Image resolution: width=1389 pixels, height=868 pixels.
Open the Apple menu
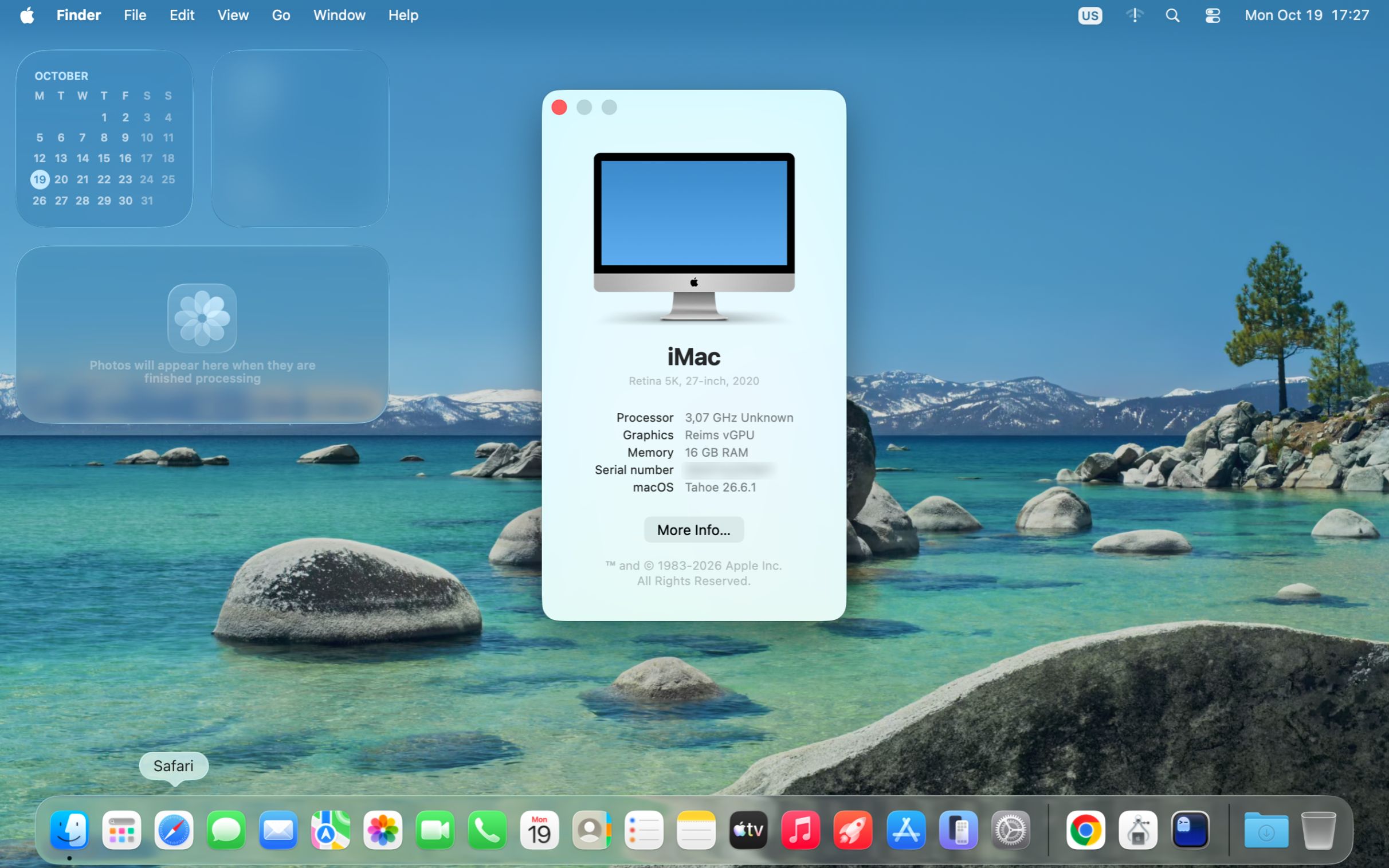point(27,15)
